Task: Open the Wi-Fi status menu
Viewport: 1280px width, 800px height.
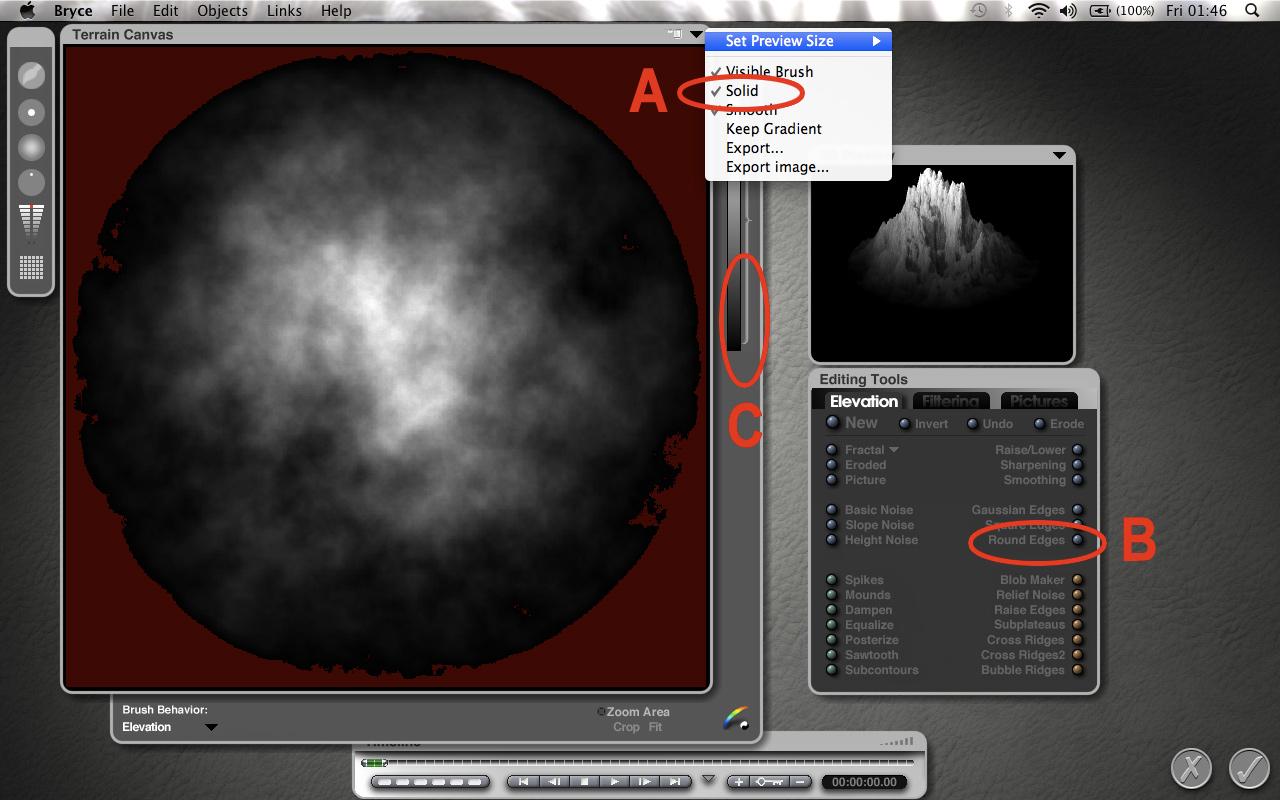Action: click(x=1038, y=11)
